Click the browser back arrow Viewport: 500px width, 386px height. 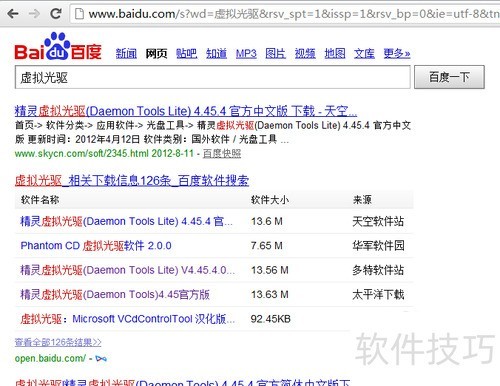(x=13, y=14)
